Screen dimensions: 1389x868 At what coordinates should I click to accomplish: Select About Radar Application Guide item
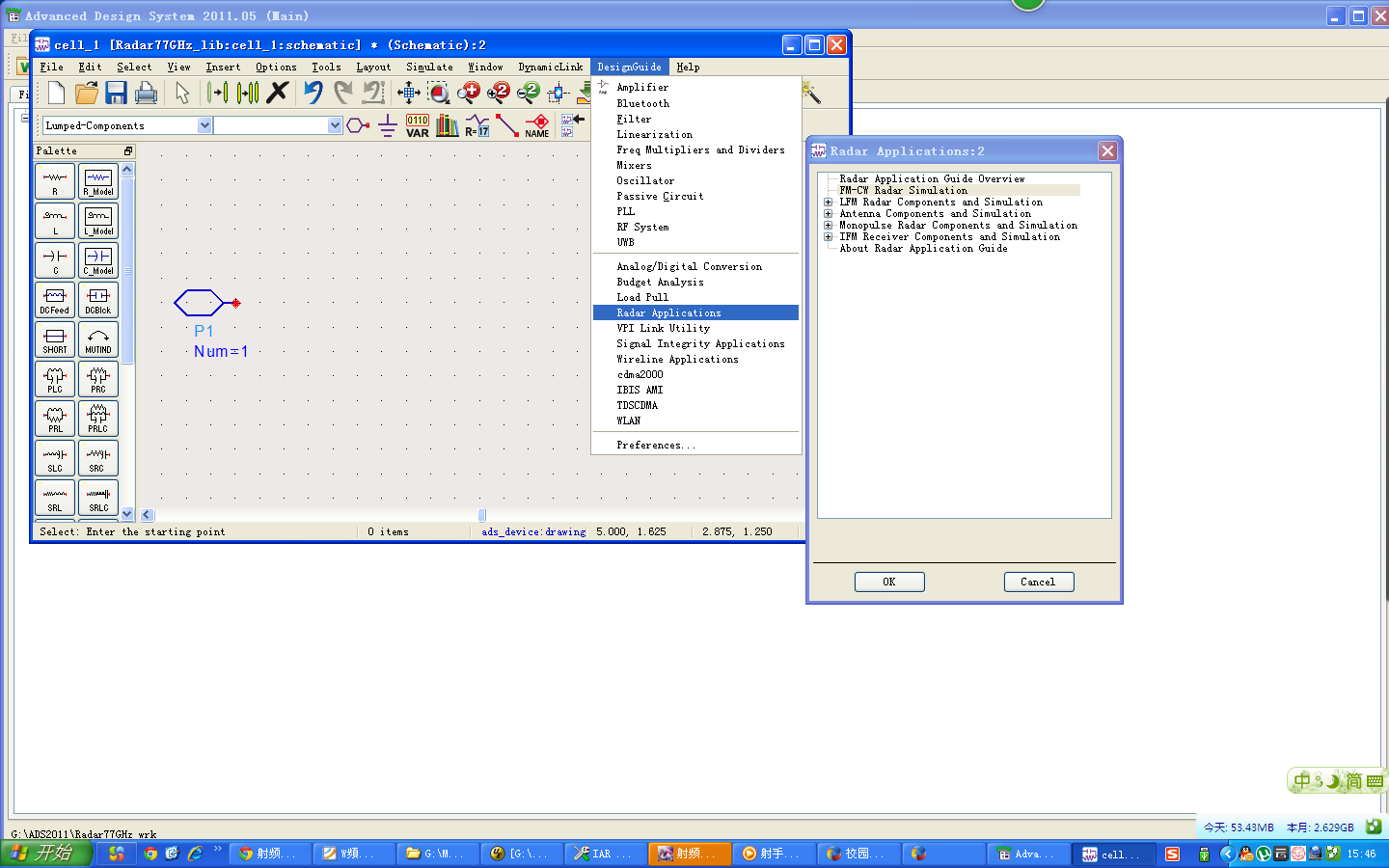pyautogui.click(x=923, y=248)
